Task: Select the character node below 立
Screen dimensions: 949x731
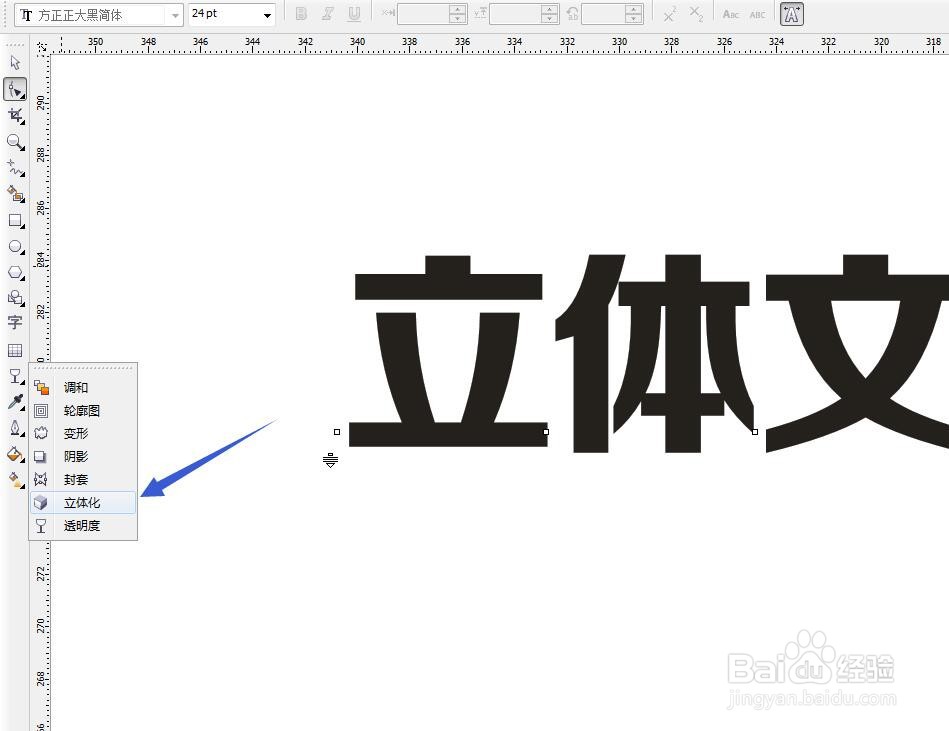Action: click(337, 432)
